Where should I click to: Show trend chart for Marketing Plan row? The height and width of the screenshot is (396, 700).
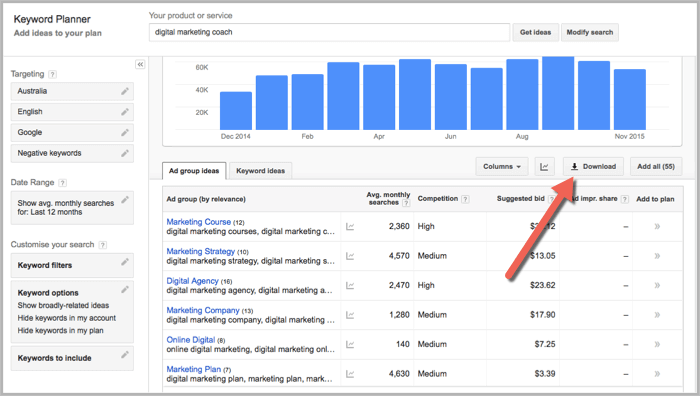click(x=350, y=374)
